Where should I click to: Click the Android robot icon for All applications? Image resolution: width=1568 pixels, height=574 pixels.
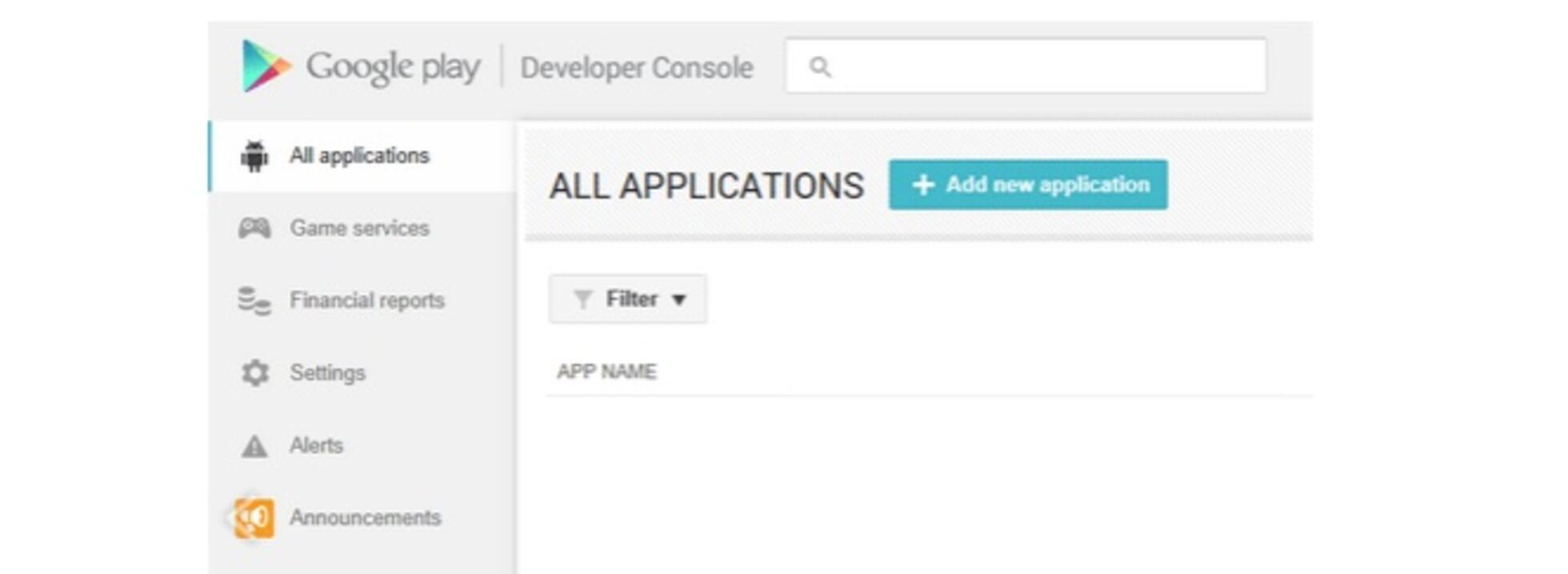click(x=254, y=156)
